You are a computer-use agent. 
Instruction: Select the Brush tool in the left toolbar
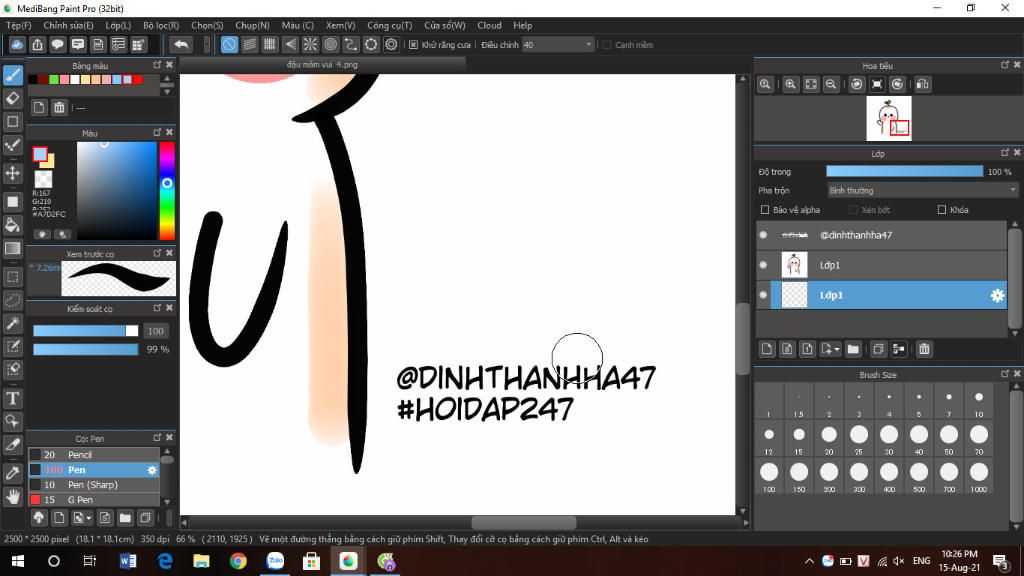pos(13,75)
